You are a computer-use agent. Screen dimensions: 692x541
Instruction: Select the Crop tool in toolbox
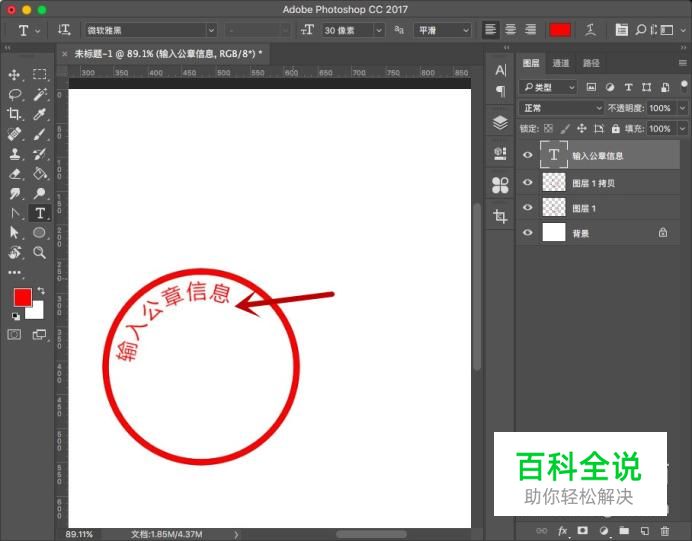pyautogui.click(x=14, y=114)
